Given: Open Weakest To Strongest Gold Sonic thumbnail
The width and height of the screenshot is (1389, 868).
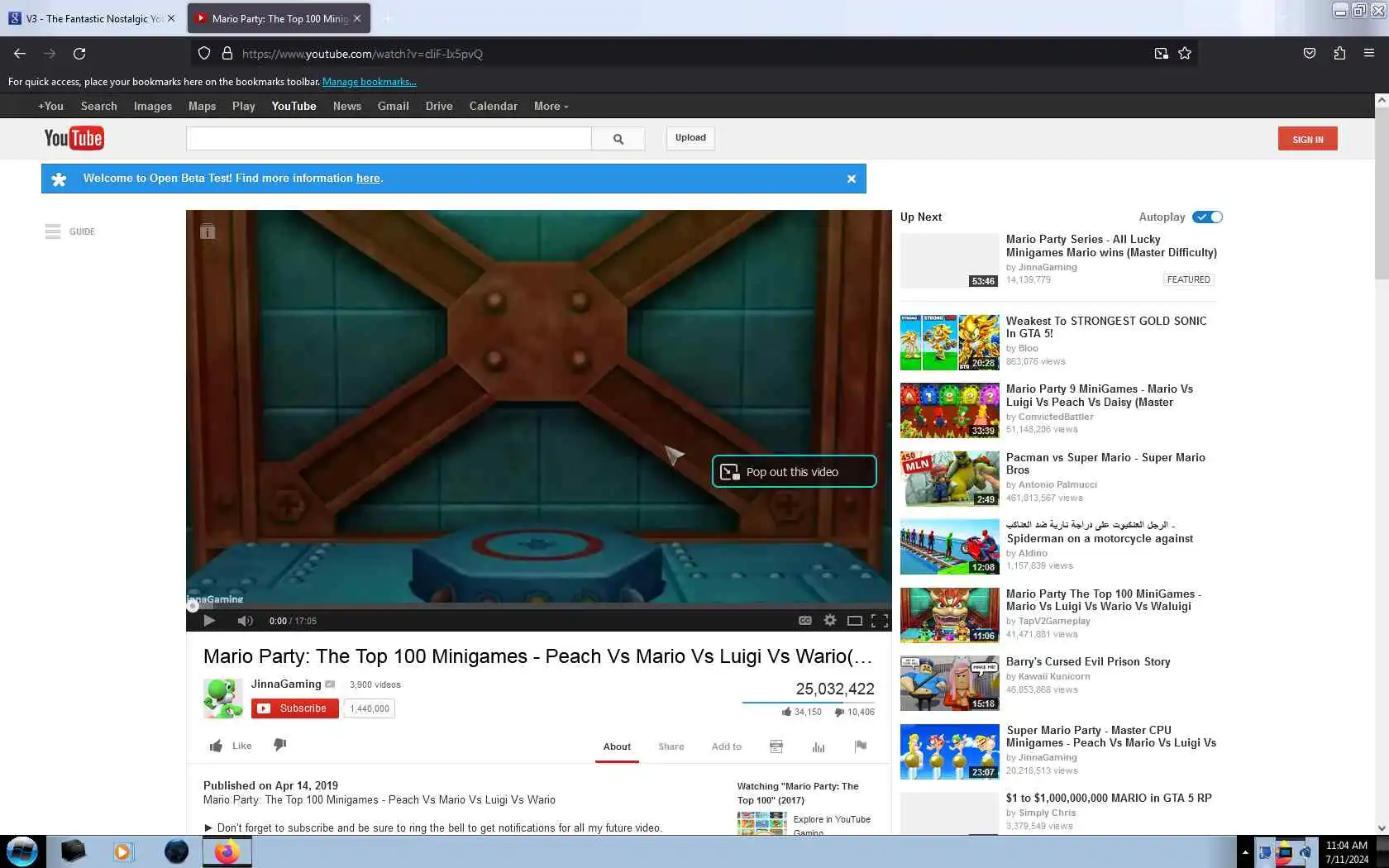Looking at the screenshot, I should click(x=950, y=342).
